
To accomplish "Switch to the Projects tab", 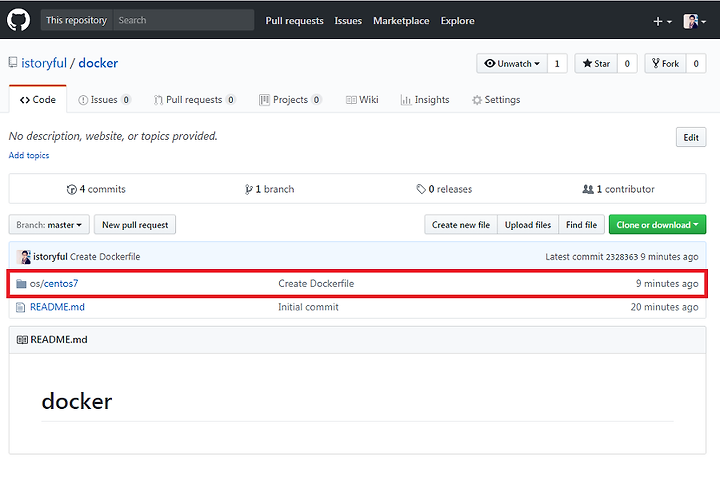I will click(x=290, y=100).
